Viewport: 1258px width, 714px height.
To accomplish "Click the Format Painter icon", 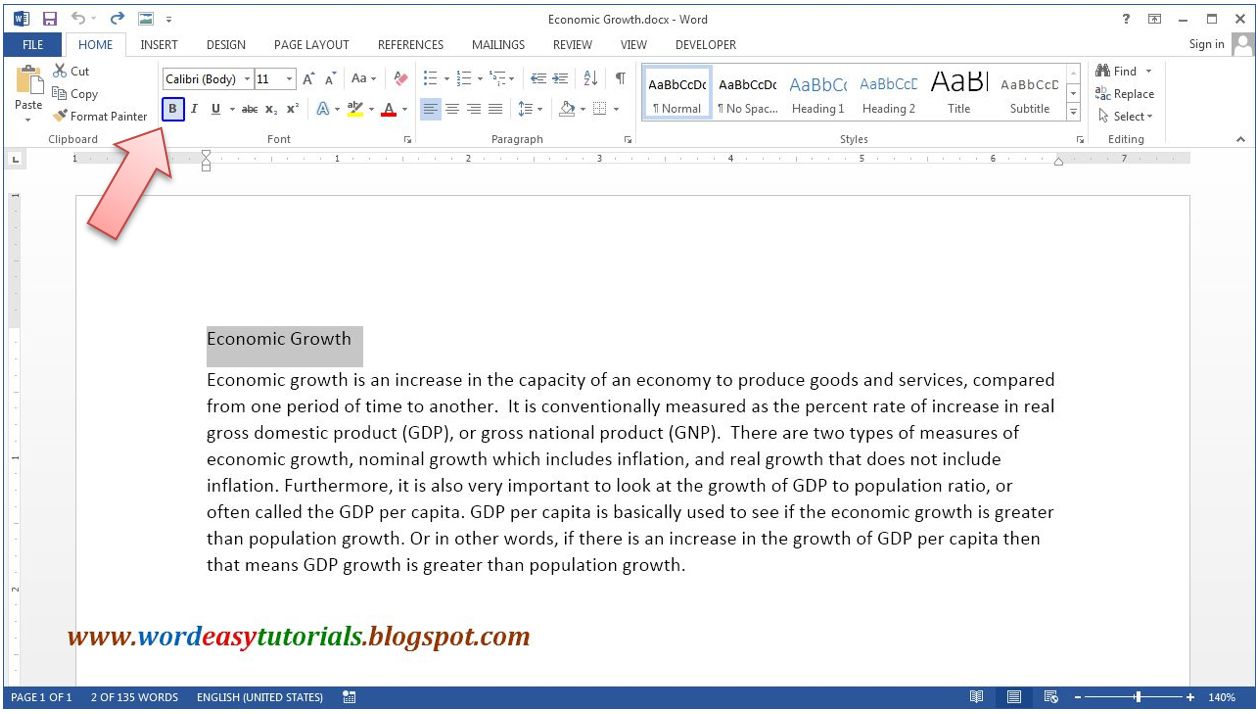I will 59,116.
